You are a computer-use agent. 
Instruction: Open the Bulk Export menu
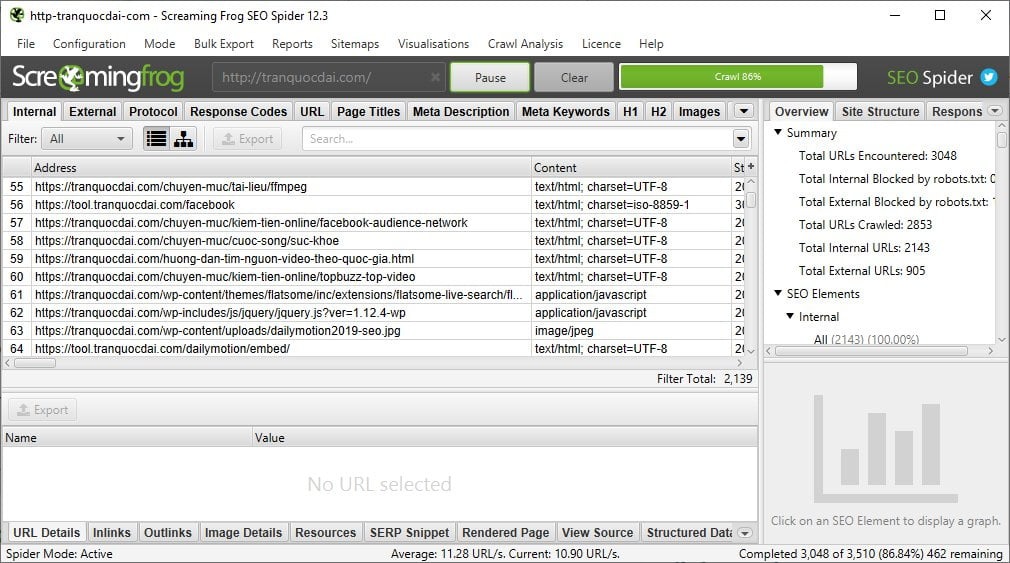tap(223, 44)
